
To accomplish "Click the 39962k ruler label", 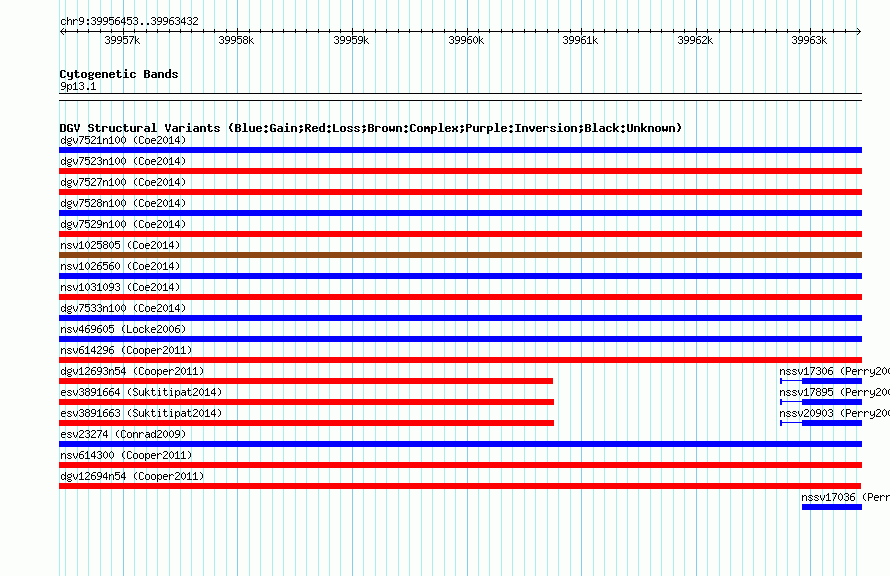I will click(695, 40).
